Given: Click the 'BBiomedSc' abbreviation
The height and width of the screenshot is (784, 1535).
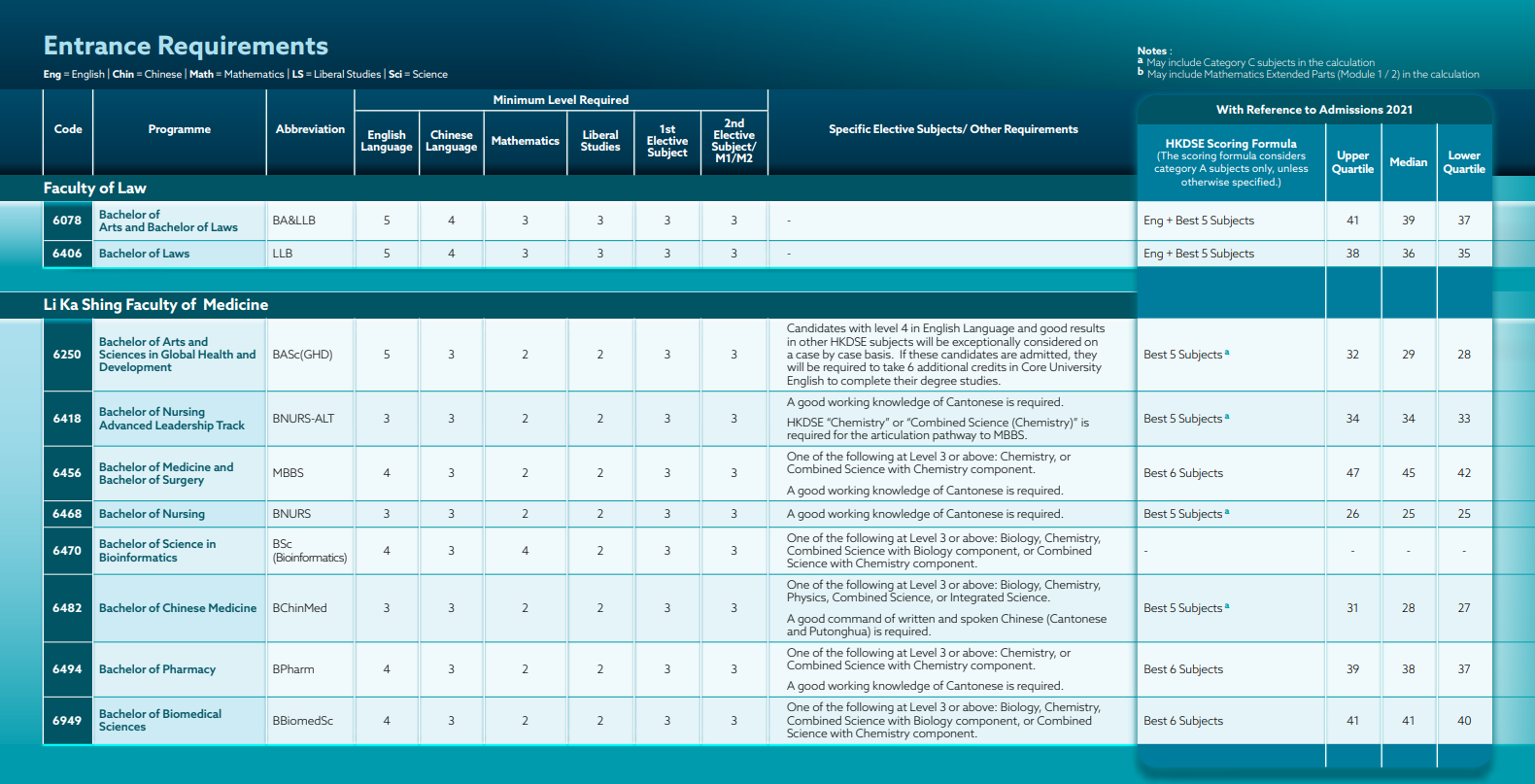Looking at the screenshot, I should click(x=302, y=721).
